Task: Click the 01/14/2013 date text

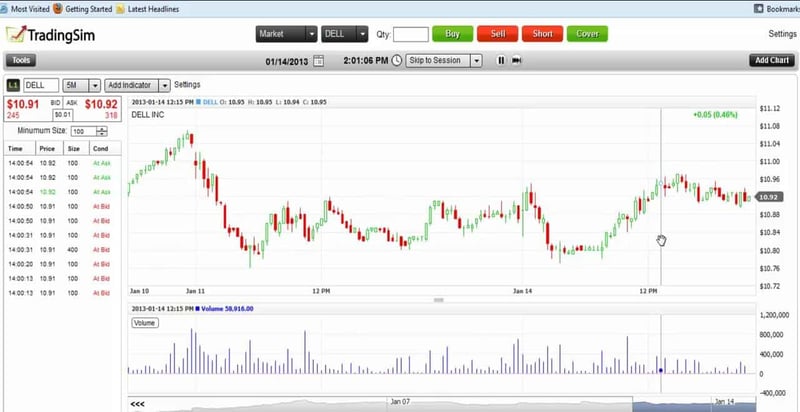Action: [287, 61]
